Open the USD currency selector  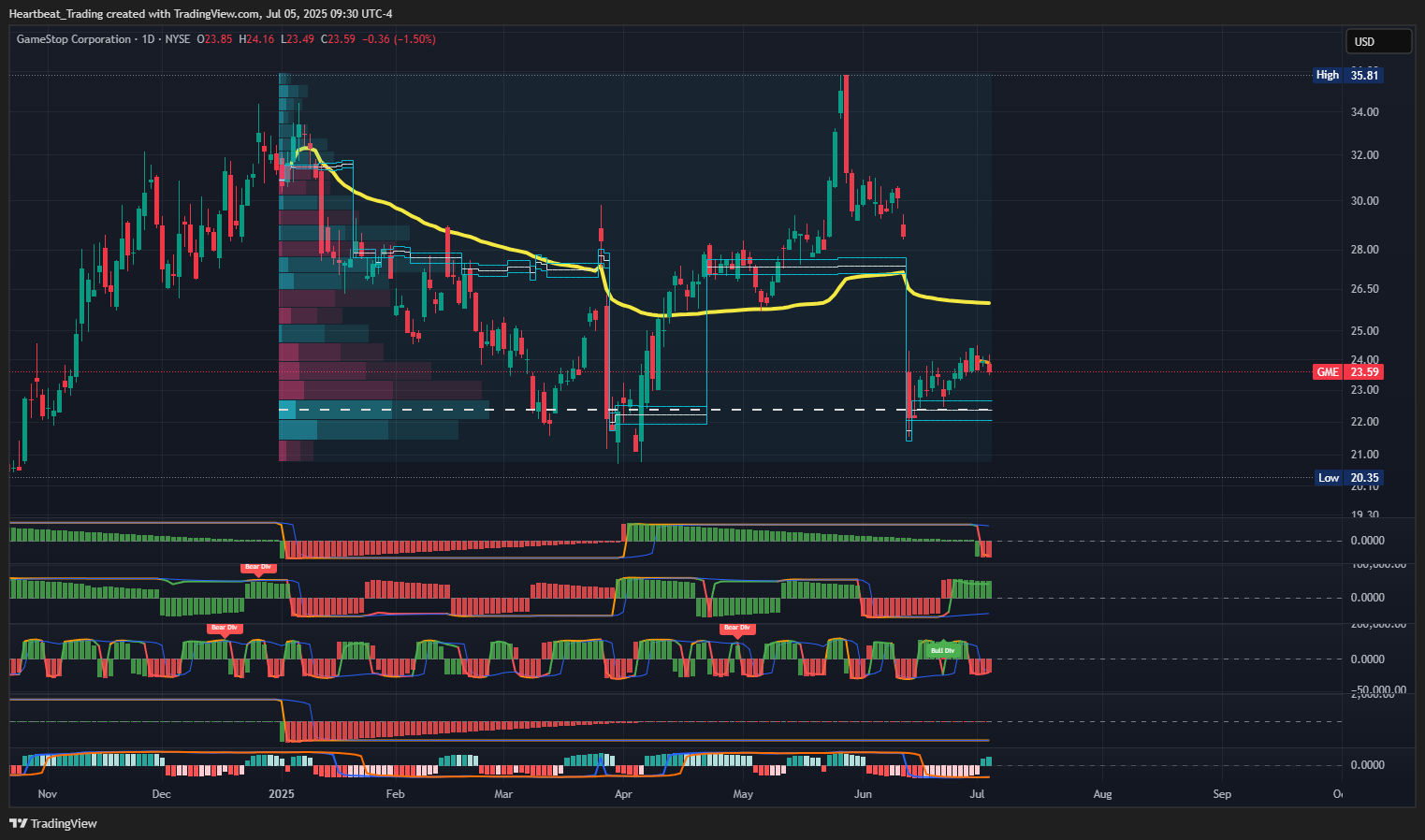pos(1378,41)
